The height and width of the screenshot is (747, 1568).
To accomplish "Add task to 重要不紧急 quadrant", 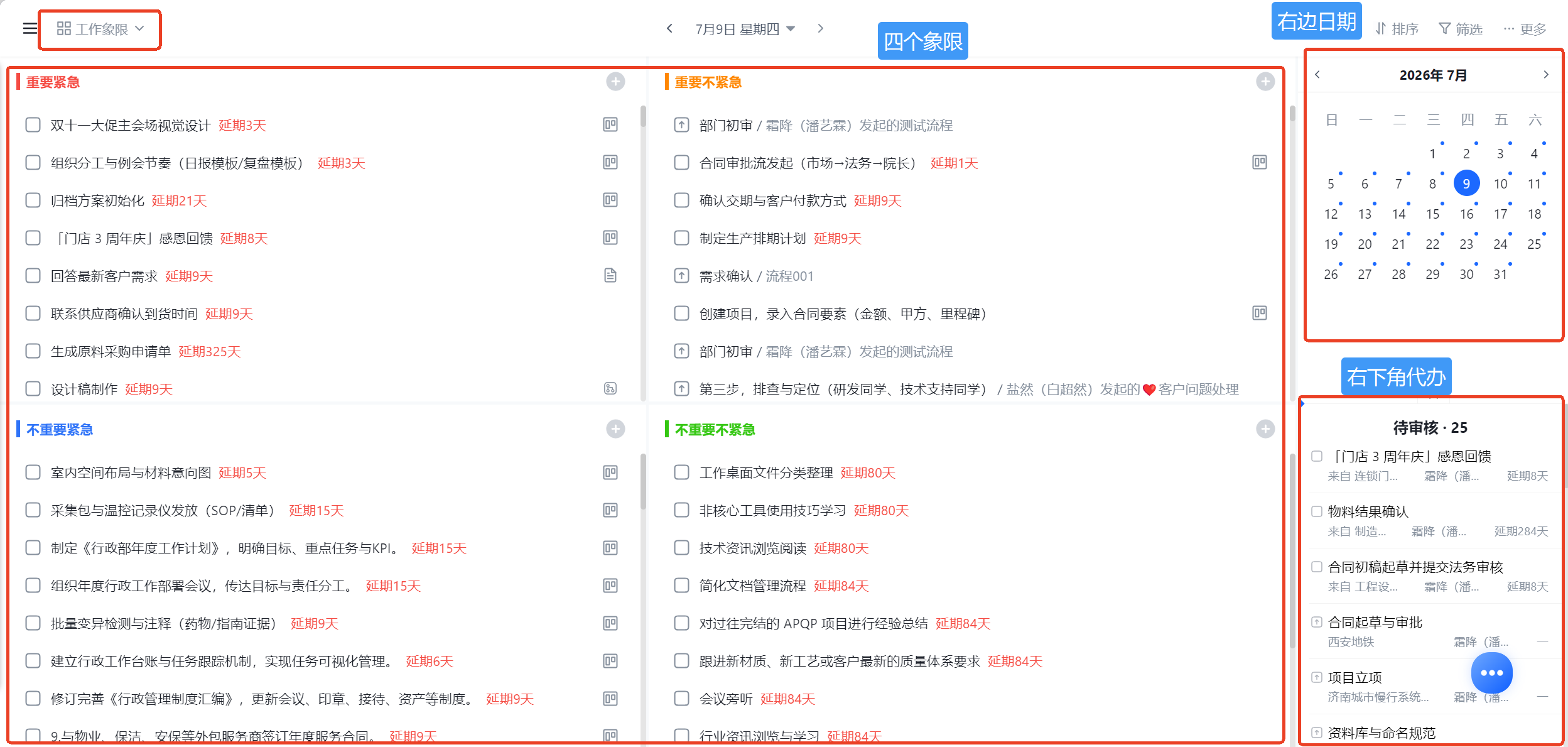I will point(1265,82).
